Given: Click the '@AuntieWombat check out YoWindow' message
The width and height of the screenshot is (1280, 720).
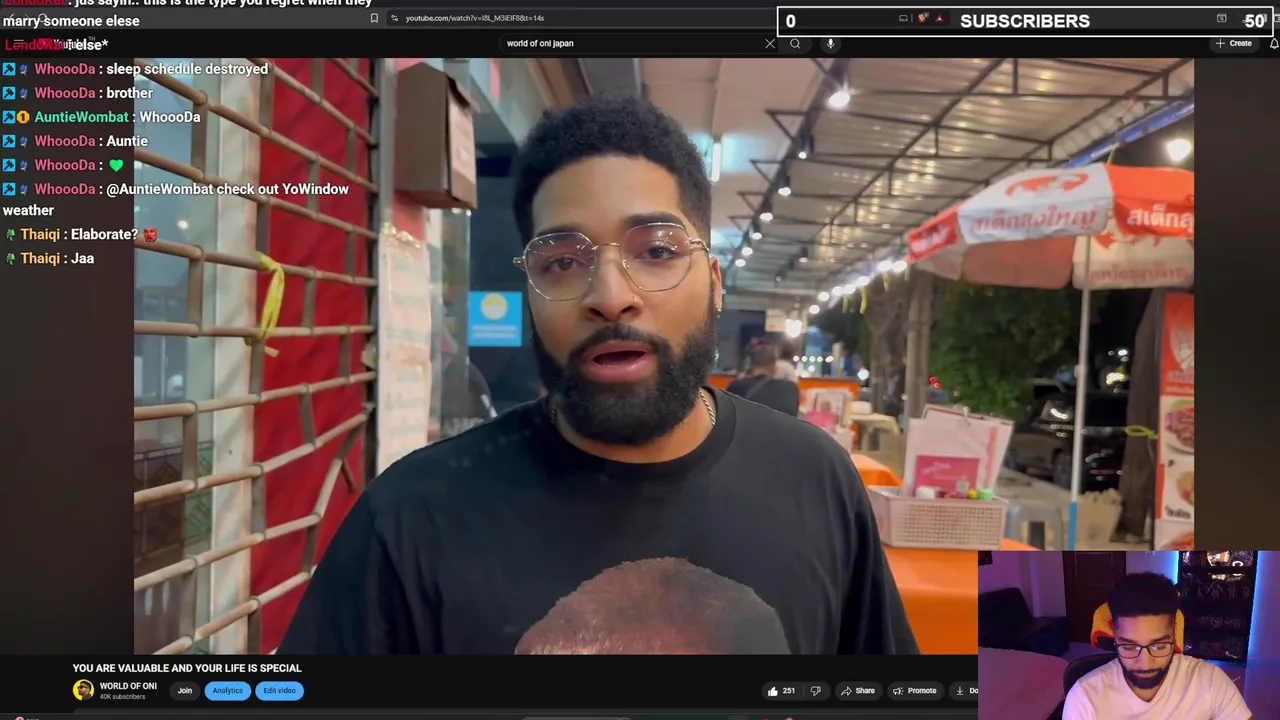Looking at the screenshot, I should (176, 199).
